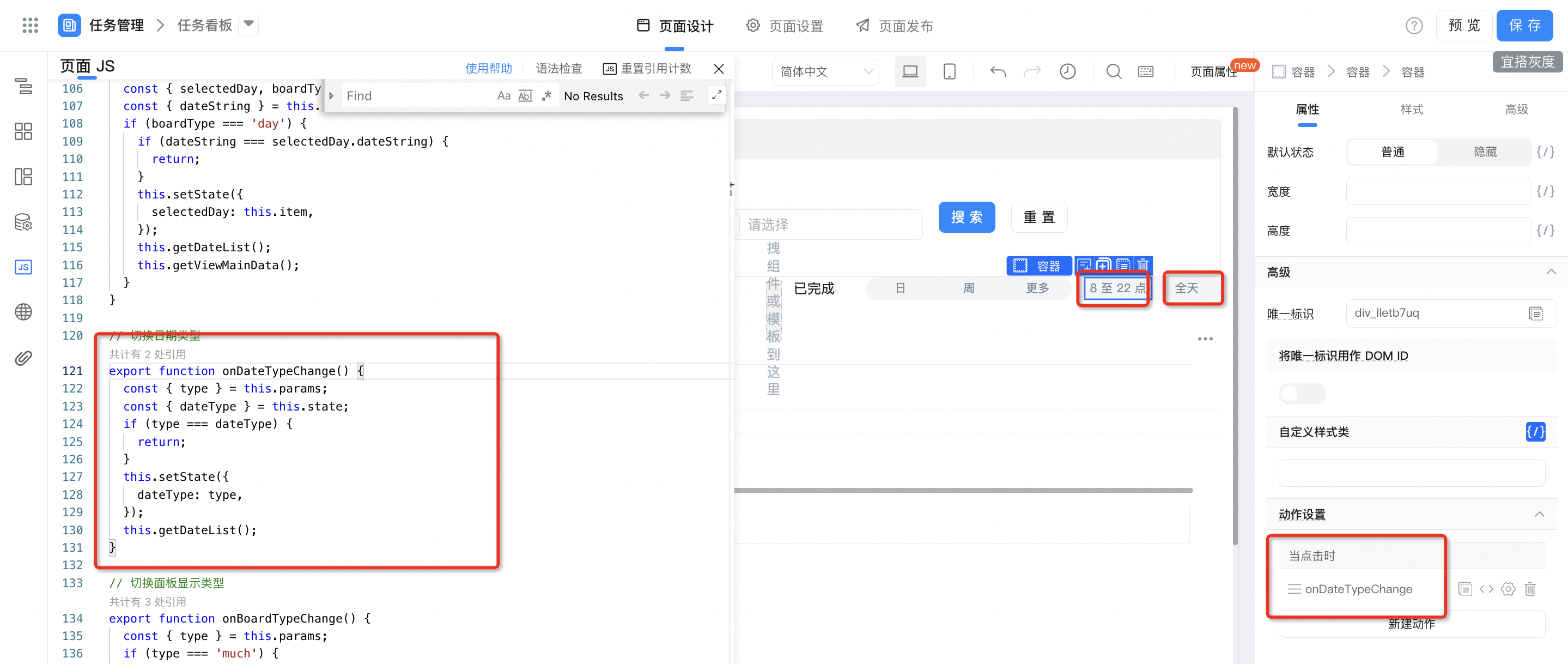
Task: Switch to 页面设计 tab
Action: 674,26
